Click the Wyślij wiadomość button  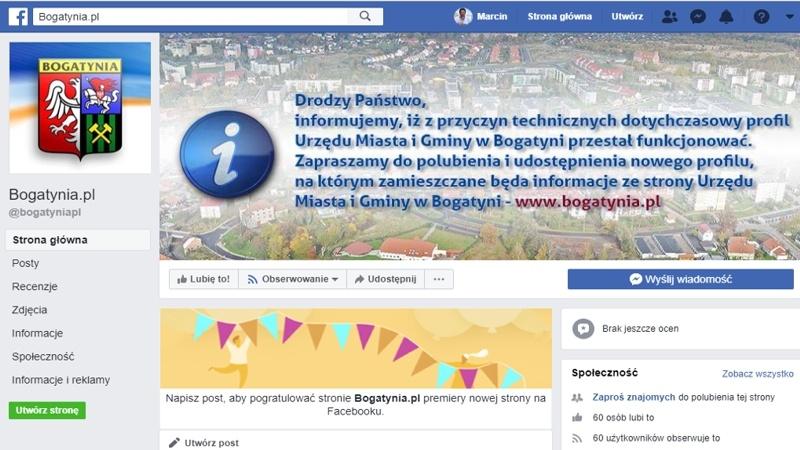(681, 279)
